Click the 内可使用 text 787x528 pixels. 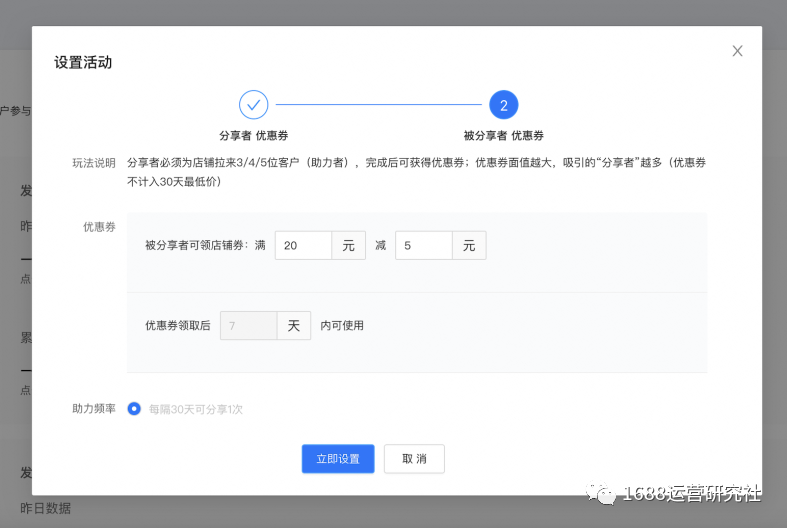342,326
